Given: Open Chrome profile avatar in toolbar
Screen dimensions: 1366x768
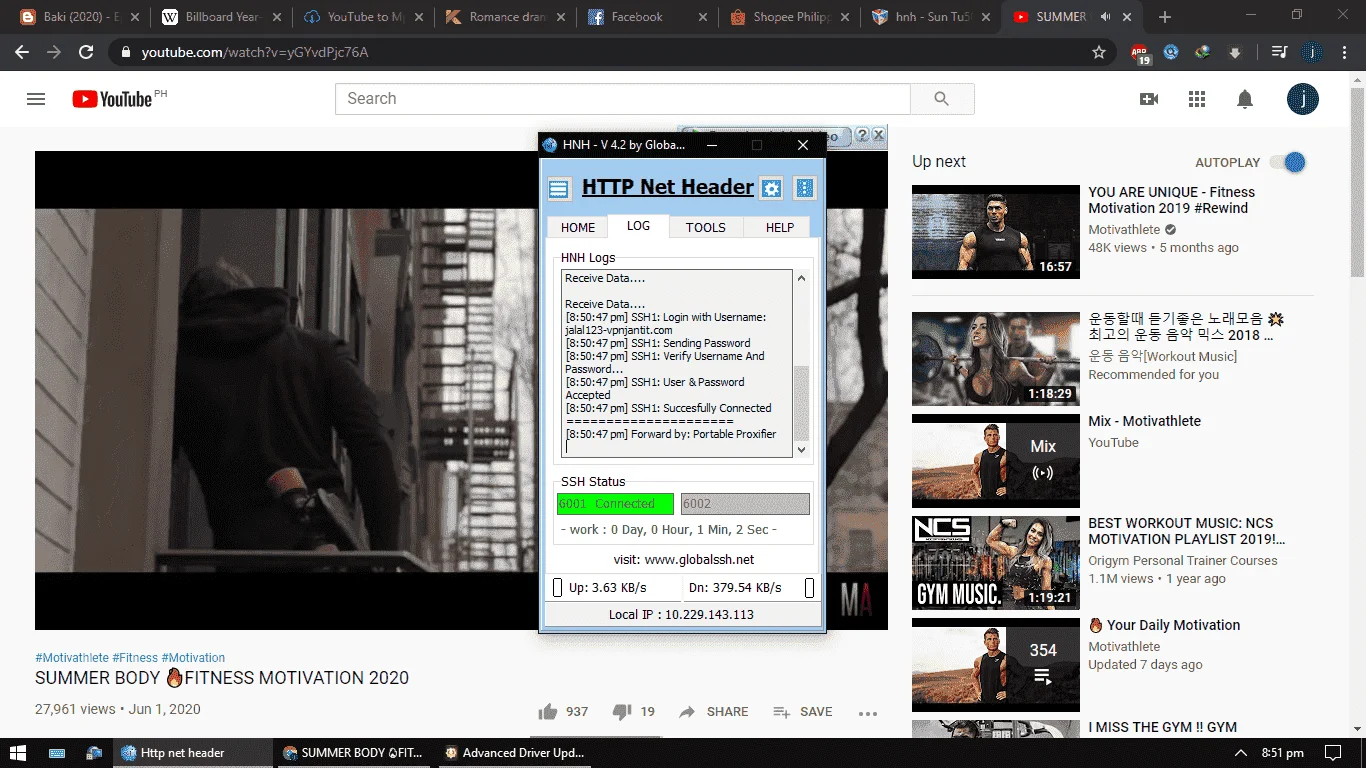Looking at the screenshot, I should (1311, 52).
